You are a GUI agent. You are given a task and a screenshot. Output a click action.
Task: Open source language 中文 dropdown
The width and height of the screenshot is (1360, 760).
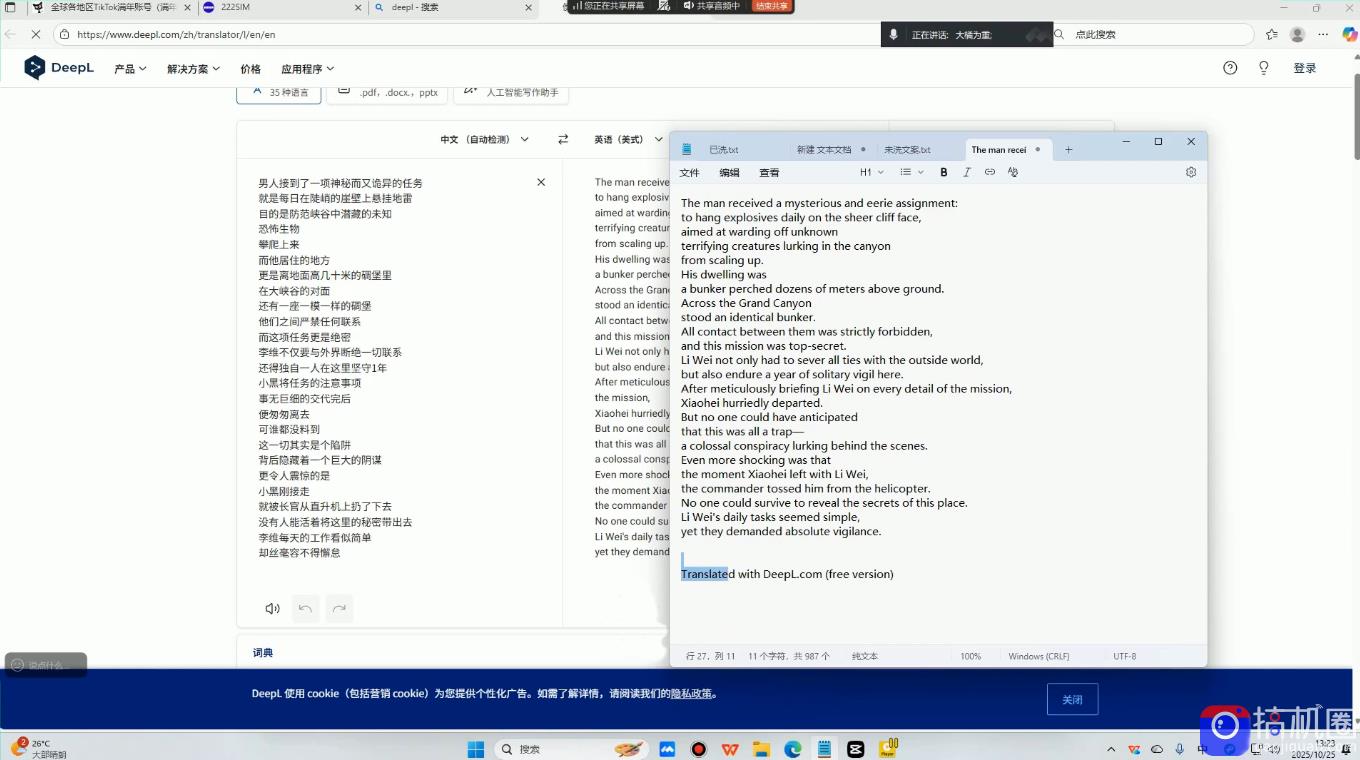(x=484, y=139)
